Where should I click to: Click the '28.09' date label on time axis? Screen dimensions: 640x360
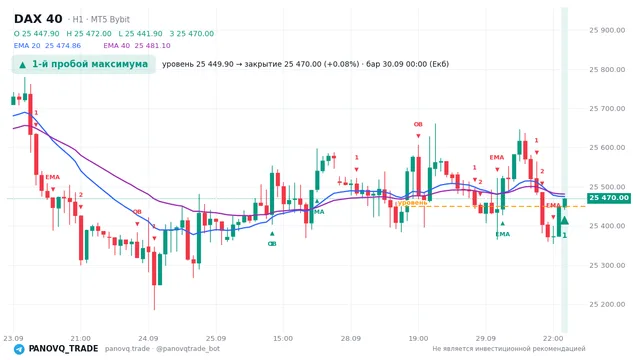coord(351,338)
